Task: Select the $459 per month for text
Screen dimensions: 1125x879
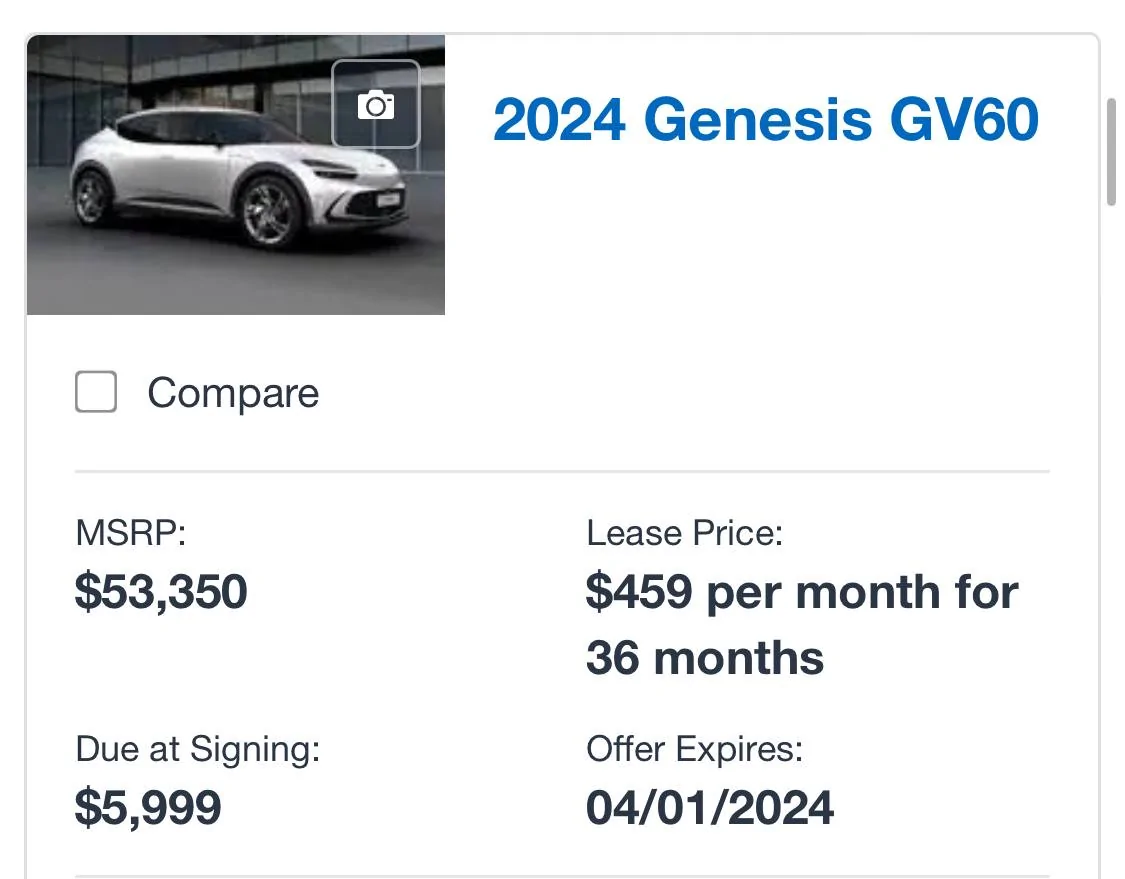Action: 802,592
